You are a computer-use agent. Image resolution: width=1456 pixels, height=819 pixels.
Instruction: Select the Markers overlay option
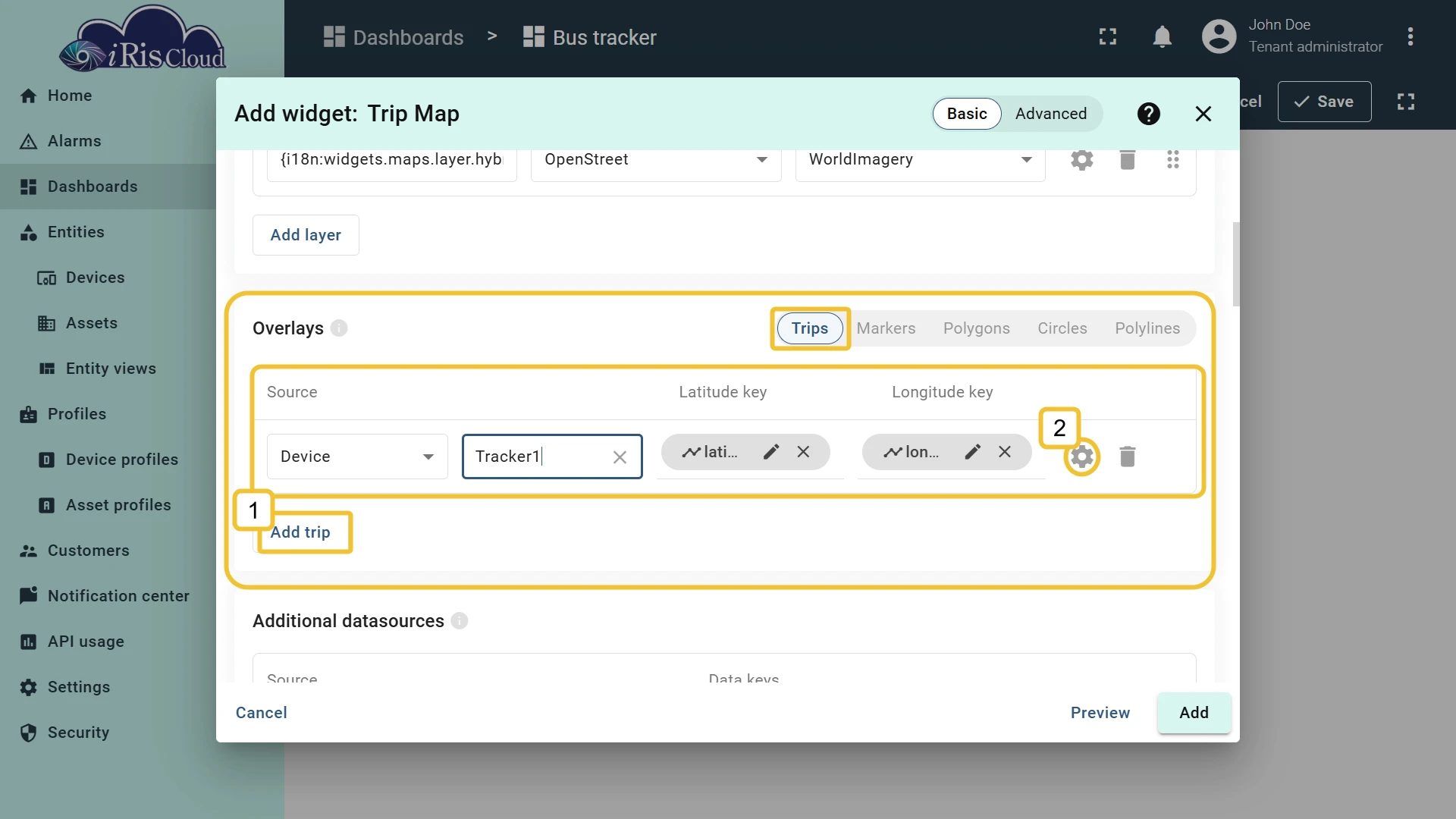[886, 328]
